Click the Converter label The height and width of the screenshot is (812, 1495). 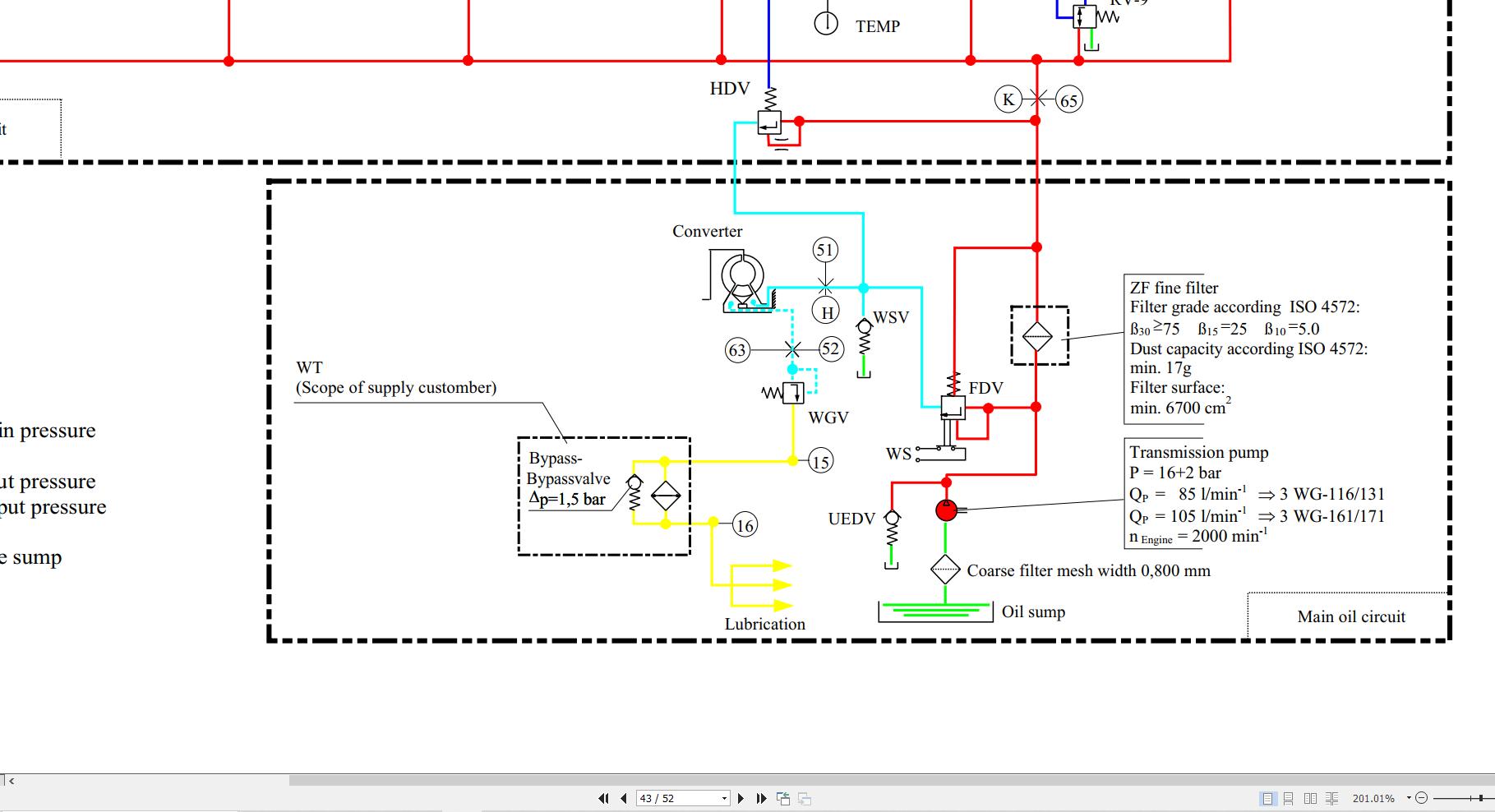[x=707, y=232]
